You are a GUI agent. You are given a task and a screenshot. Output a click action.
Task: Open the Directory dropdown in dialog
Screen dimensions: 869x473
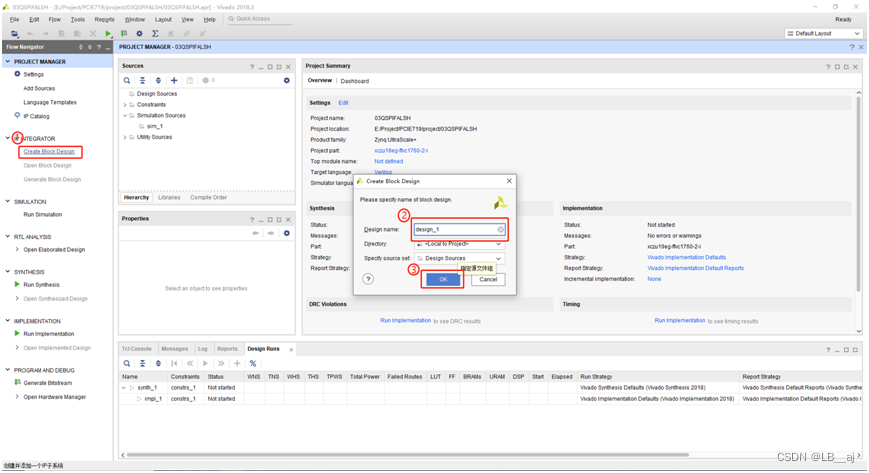click(x=498, y=244)
